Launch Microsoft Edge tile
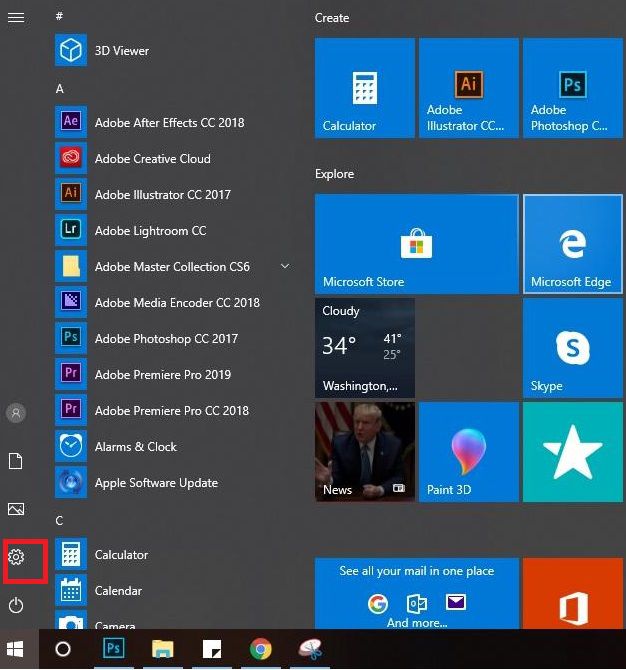 [x=573, y=244]
